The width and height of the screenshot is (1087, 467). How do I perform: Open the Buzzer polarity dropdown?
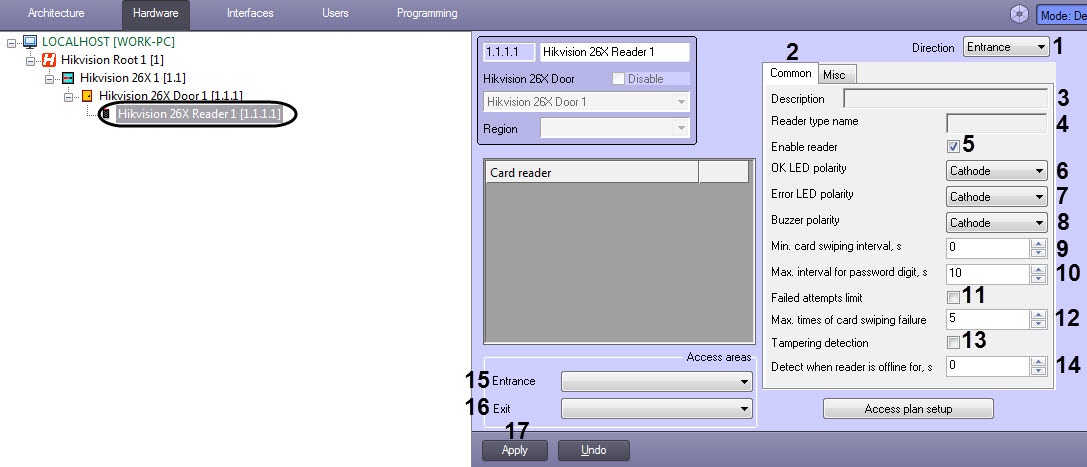(996, 222)
